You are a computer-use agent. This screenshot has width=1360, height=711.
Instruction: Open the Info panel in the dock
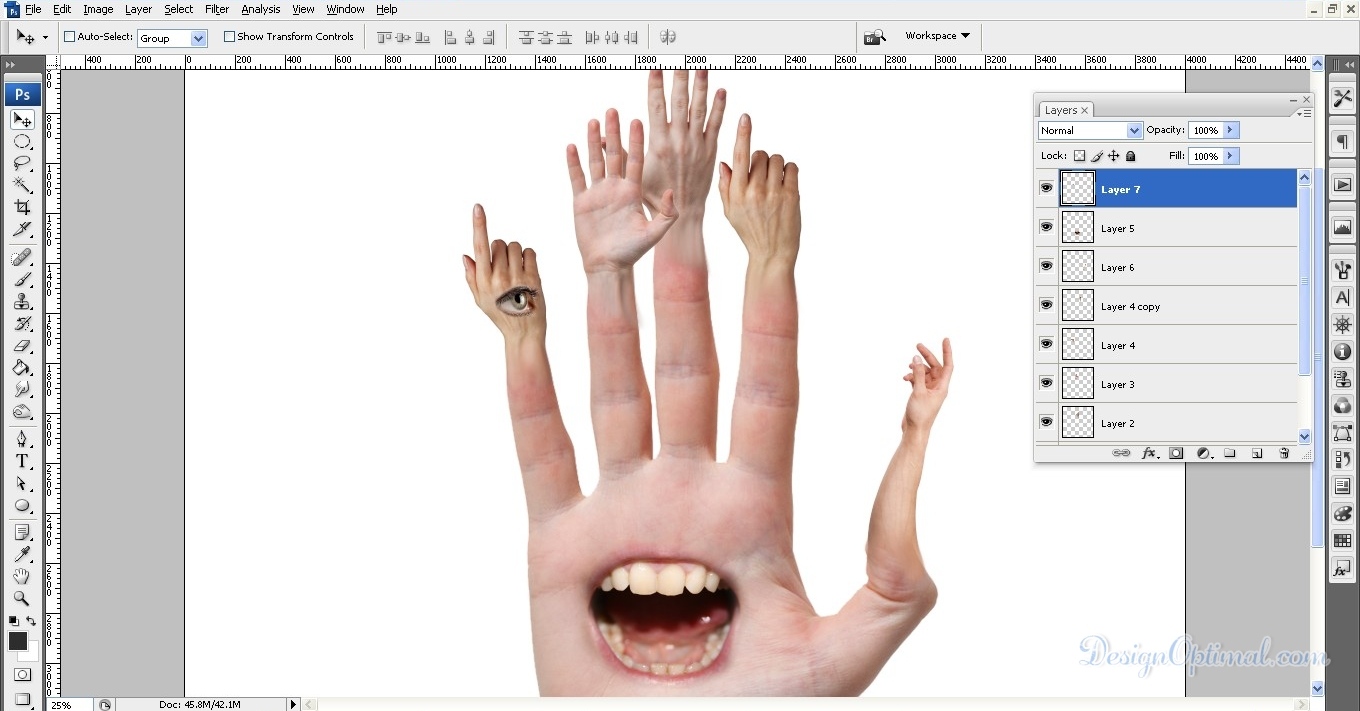coord(1342,352)
